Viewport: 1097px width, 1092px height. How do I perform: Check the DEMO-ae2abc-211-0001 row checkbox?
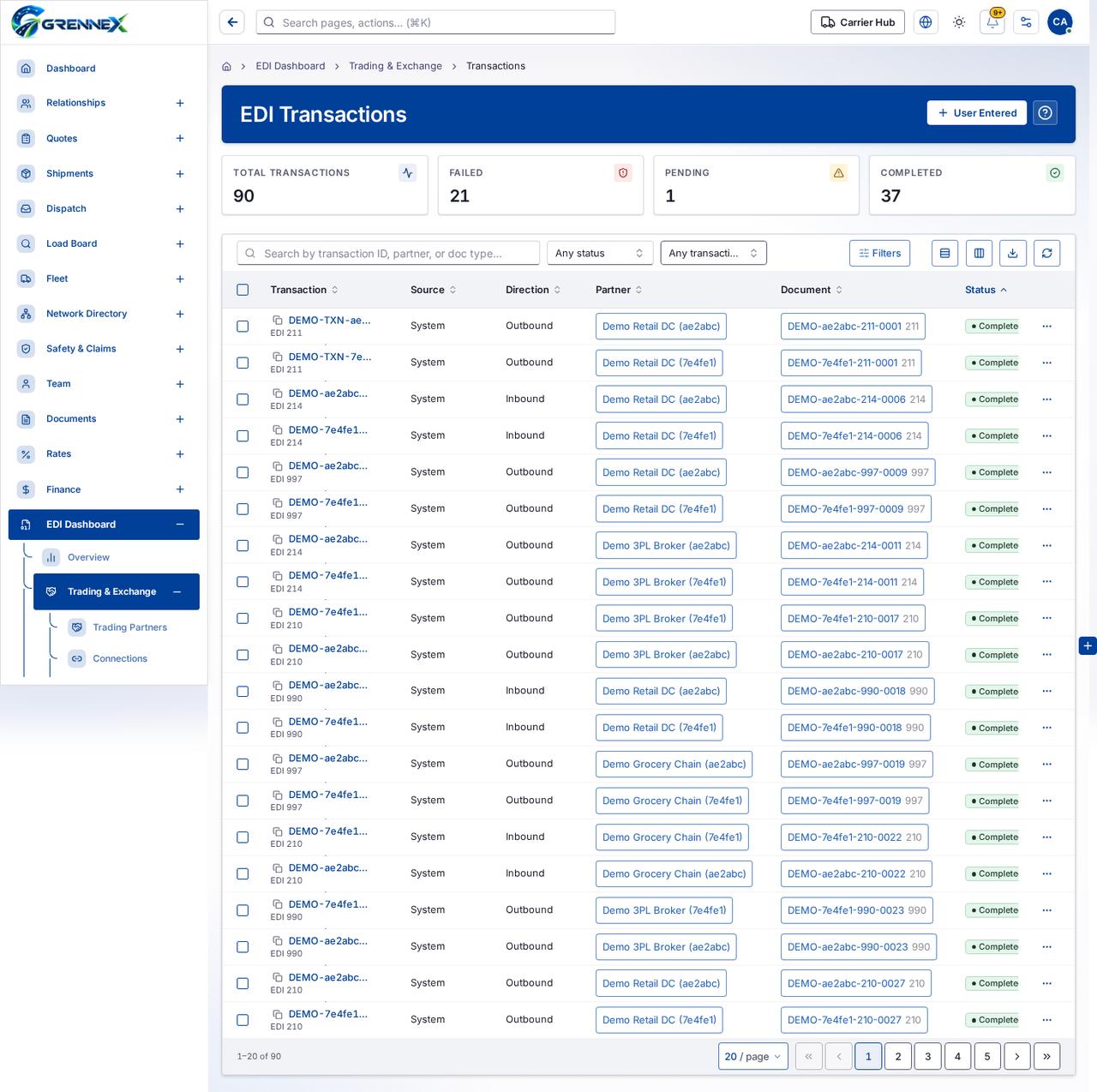tap(243, 327)
